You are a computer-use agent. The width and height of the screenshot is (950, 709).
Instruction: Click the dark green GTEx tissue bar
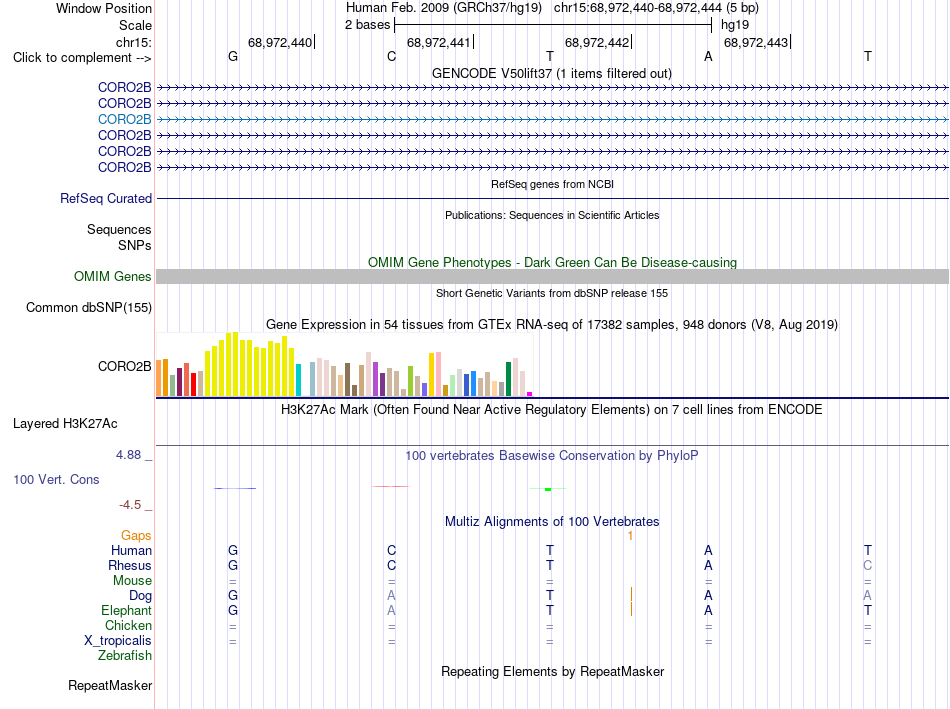click(x=508, y=379)
